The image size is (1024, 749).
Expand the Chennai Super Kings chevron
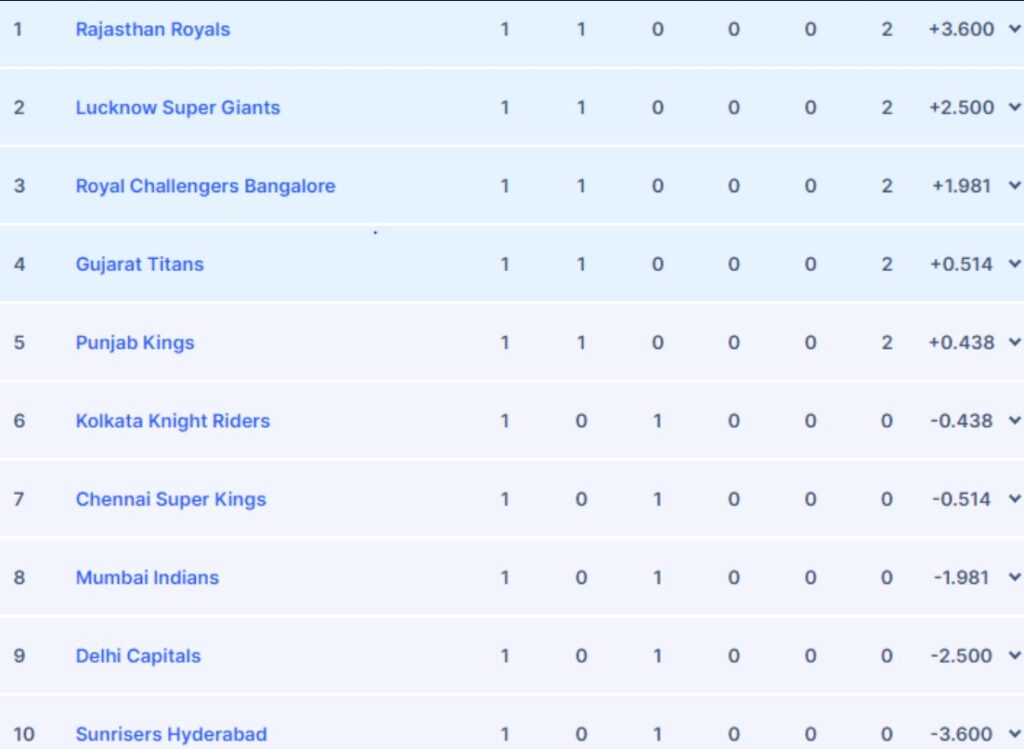(1015, 499)
